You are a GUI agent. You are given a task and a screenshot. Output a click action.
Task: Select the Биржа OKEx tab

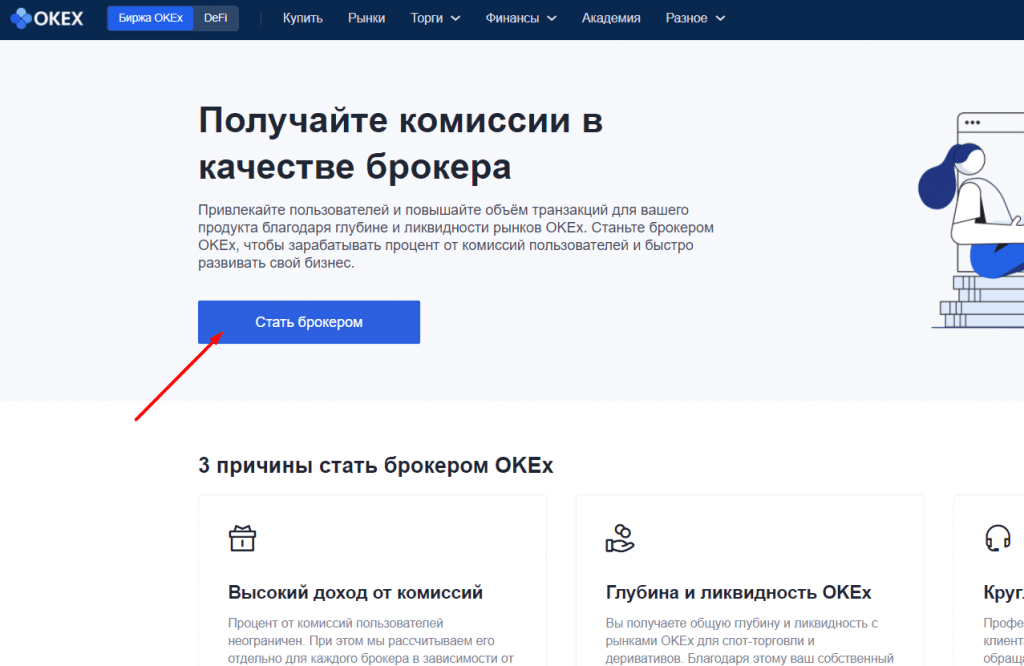click(x=150, y=18)
